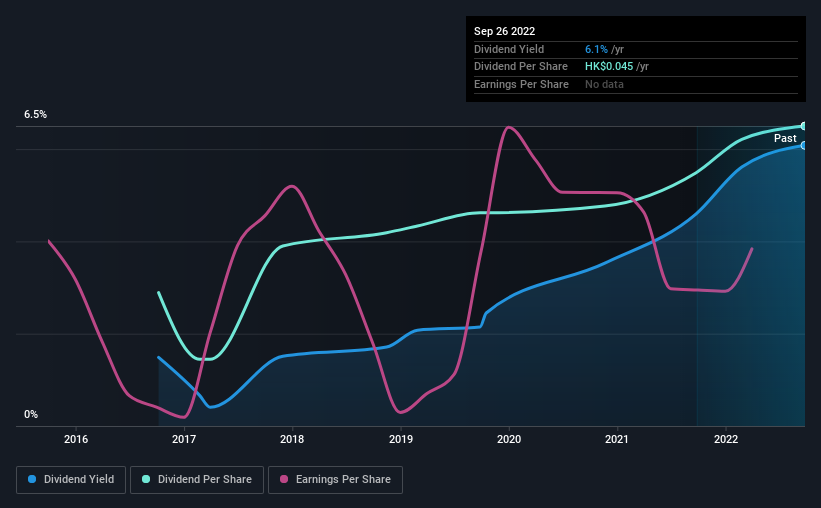The image size is (821, 508).
Task: Click the "Past" label on chart
Action: (x=785, y=139)
